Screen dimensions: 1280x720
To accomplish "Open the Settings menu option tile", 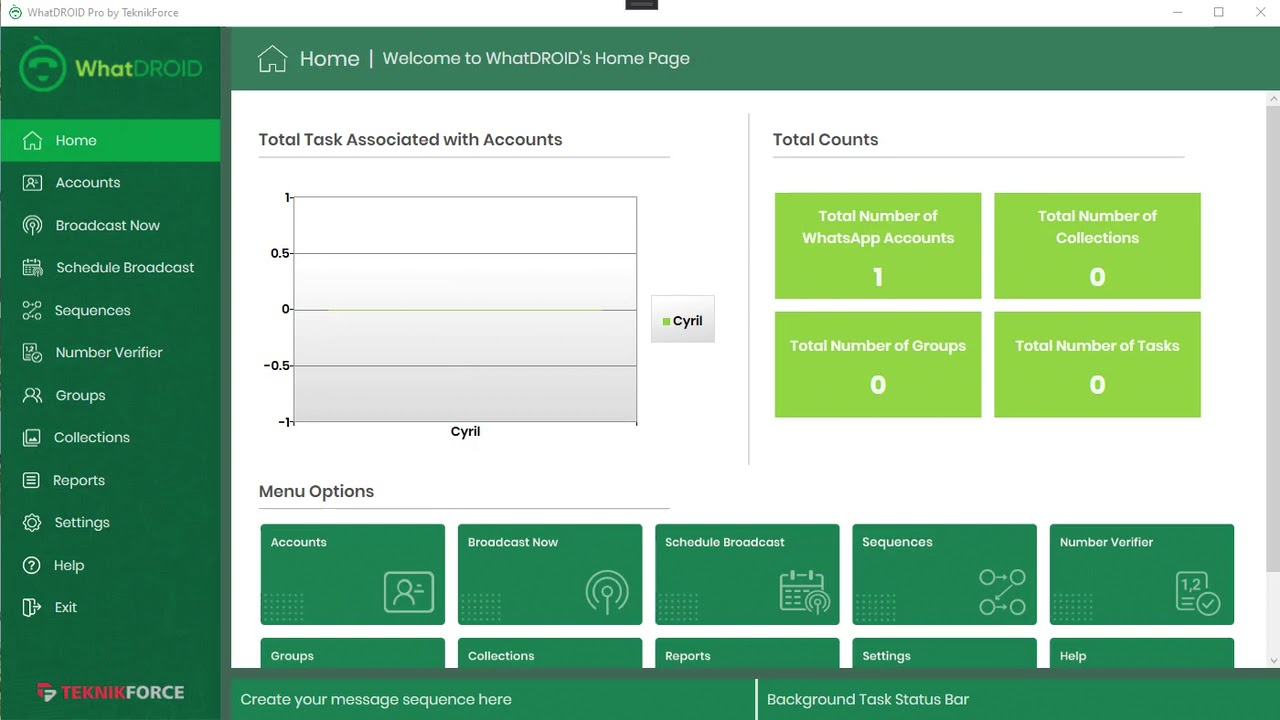I will 945,653.
